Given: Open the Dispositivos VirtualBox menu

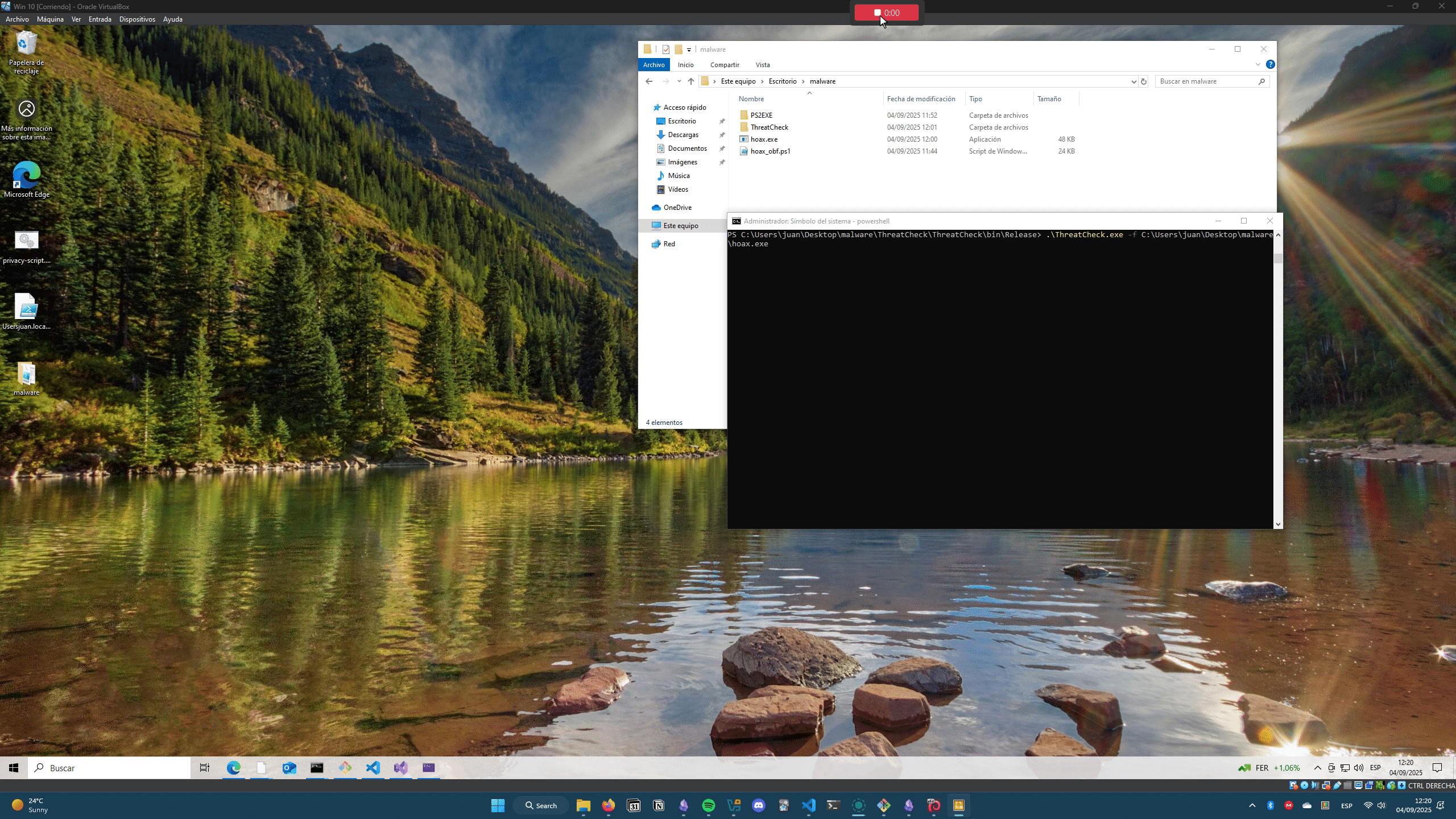Looking at the screenshot, I should coord(137,19).
